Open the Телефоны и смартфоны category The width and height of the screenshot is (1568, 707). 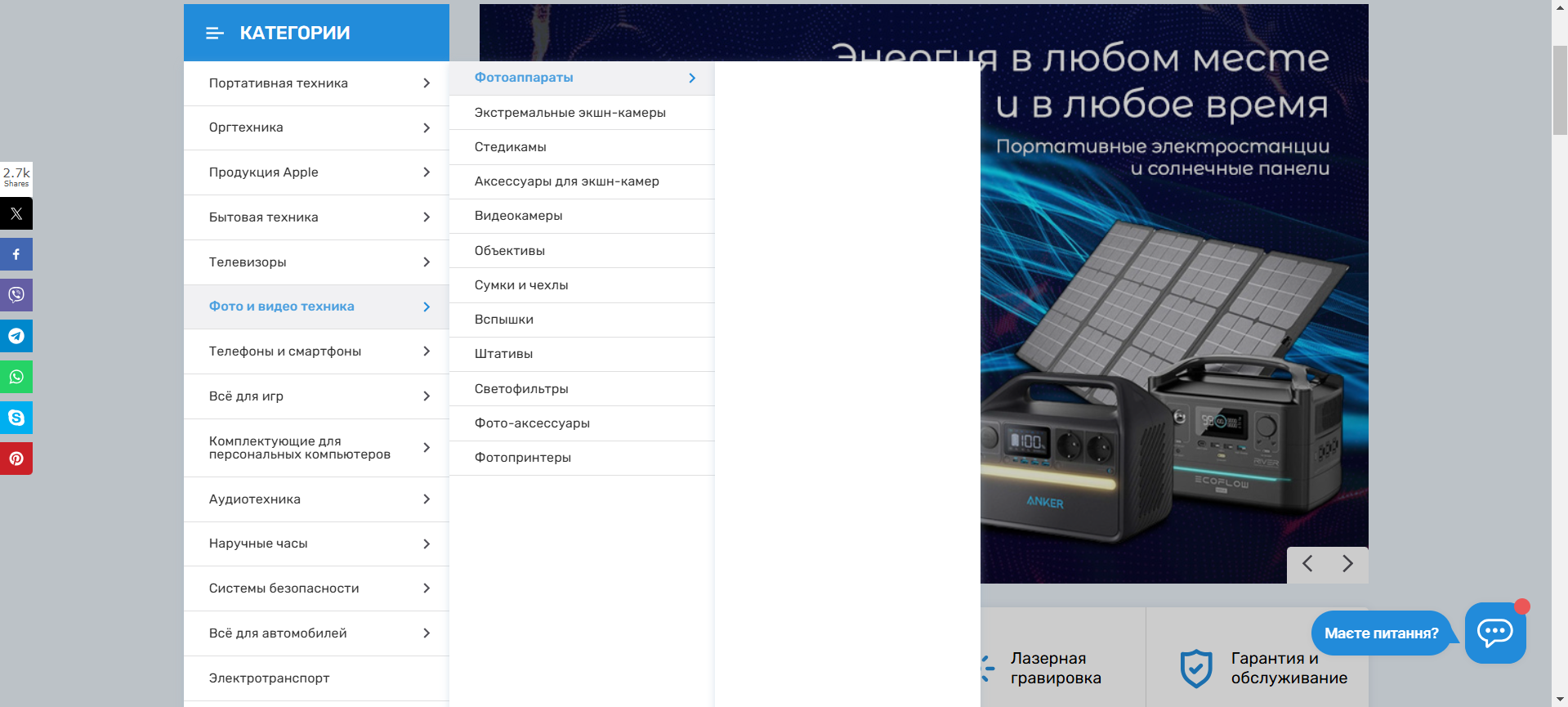click(285, 351)
